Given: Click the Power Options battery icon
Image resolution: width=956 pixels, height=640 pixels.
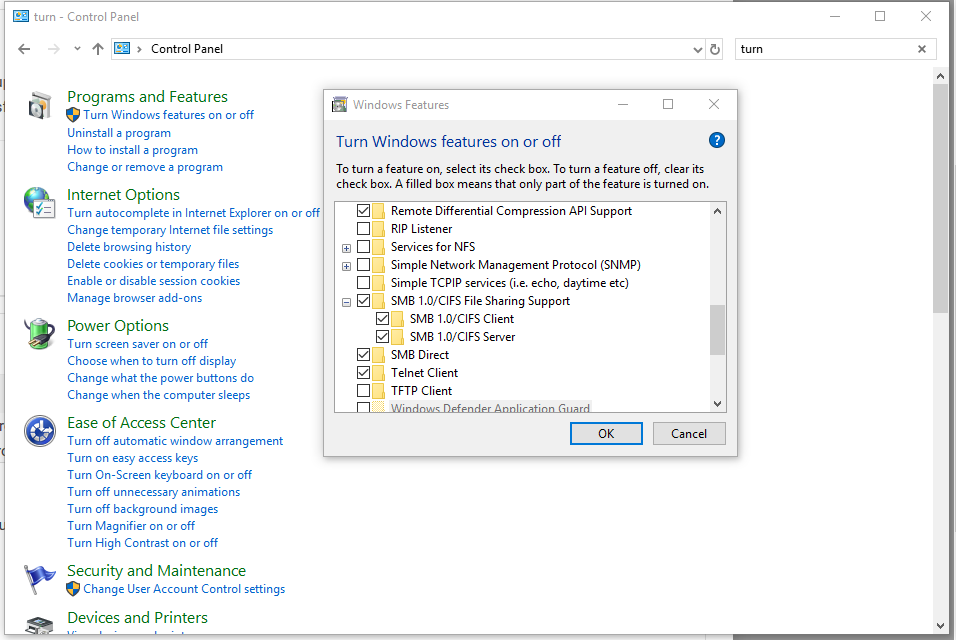Looking at the screenshot, I should pyautogui.click(x=40, y=333).
